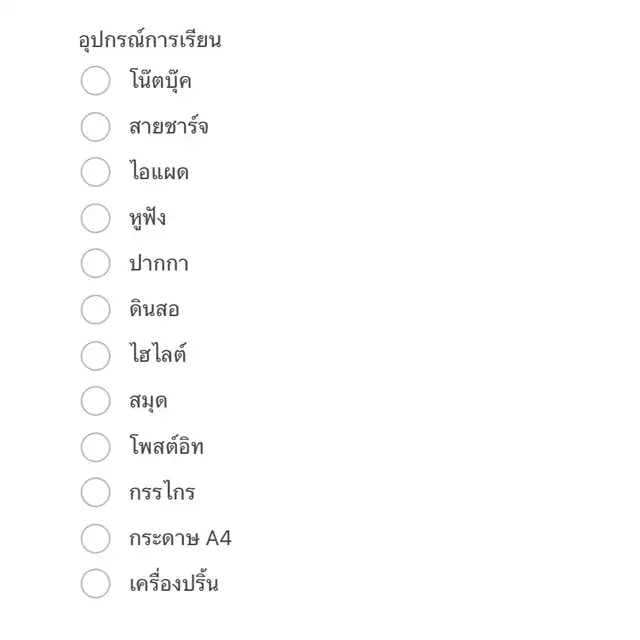This screenshot has height=640, width=640.
Task: Pick the สมุด radio option
Action: [x=96, y=401]
